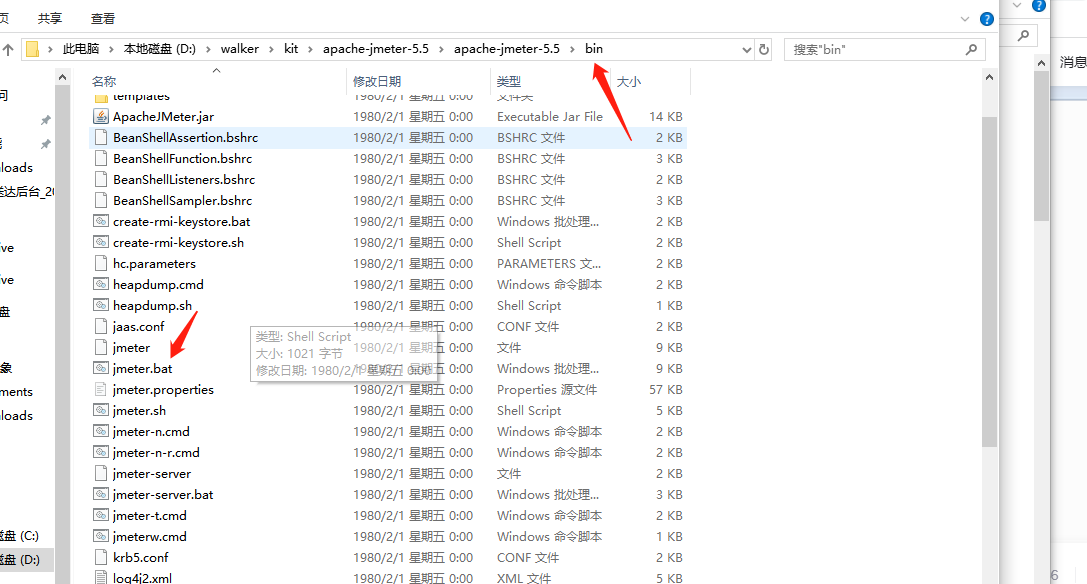Click the jmeter-n-r.cmd file icon

tap(101, 453)
